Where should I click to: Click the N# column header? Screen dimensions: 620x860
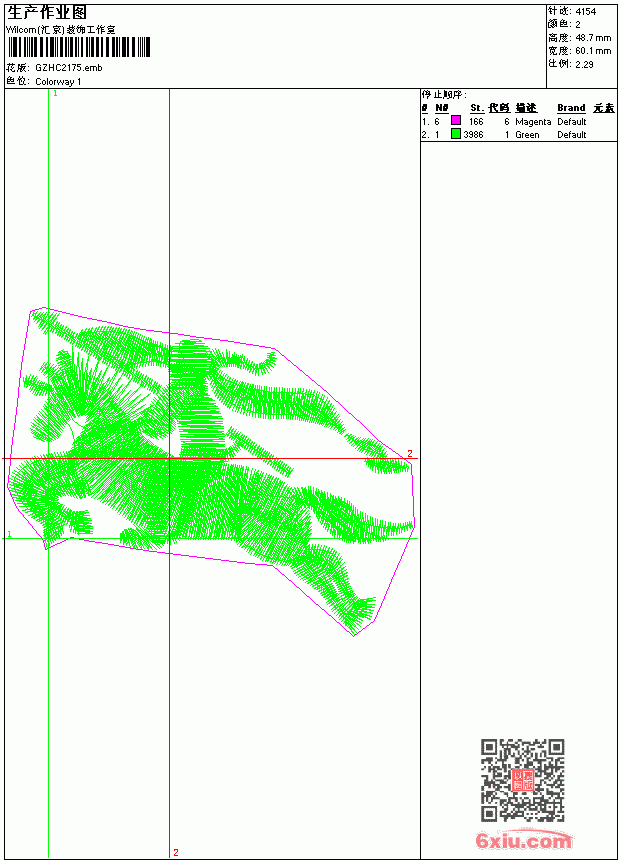(442, 108)
